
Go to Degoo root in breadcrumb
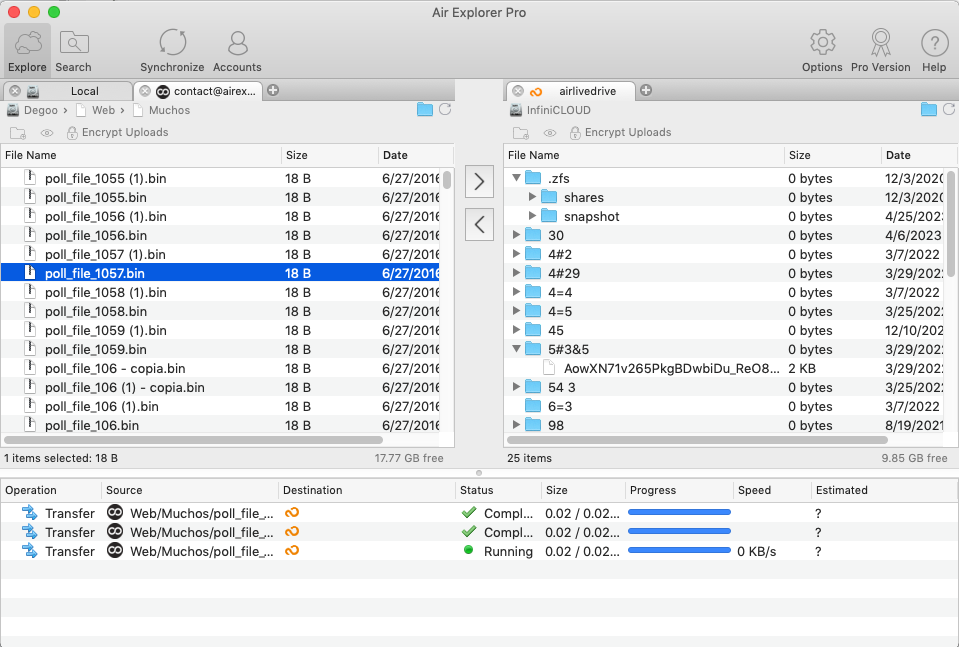tap(40, 110)
